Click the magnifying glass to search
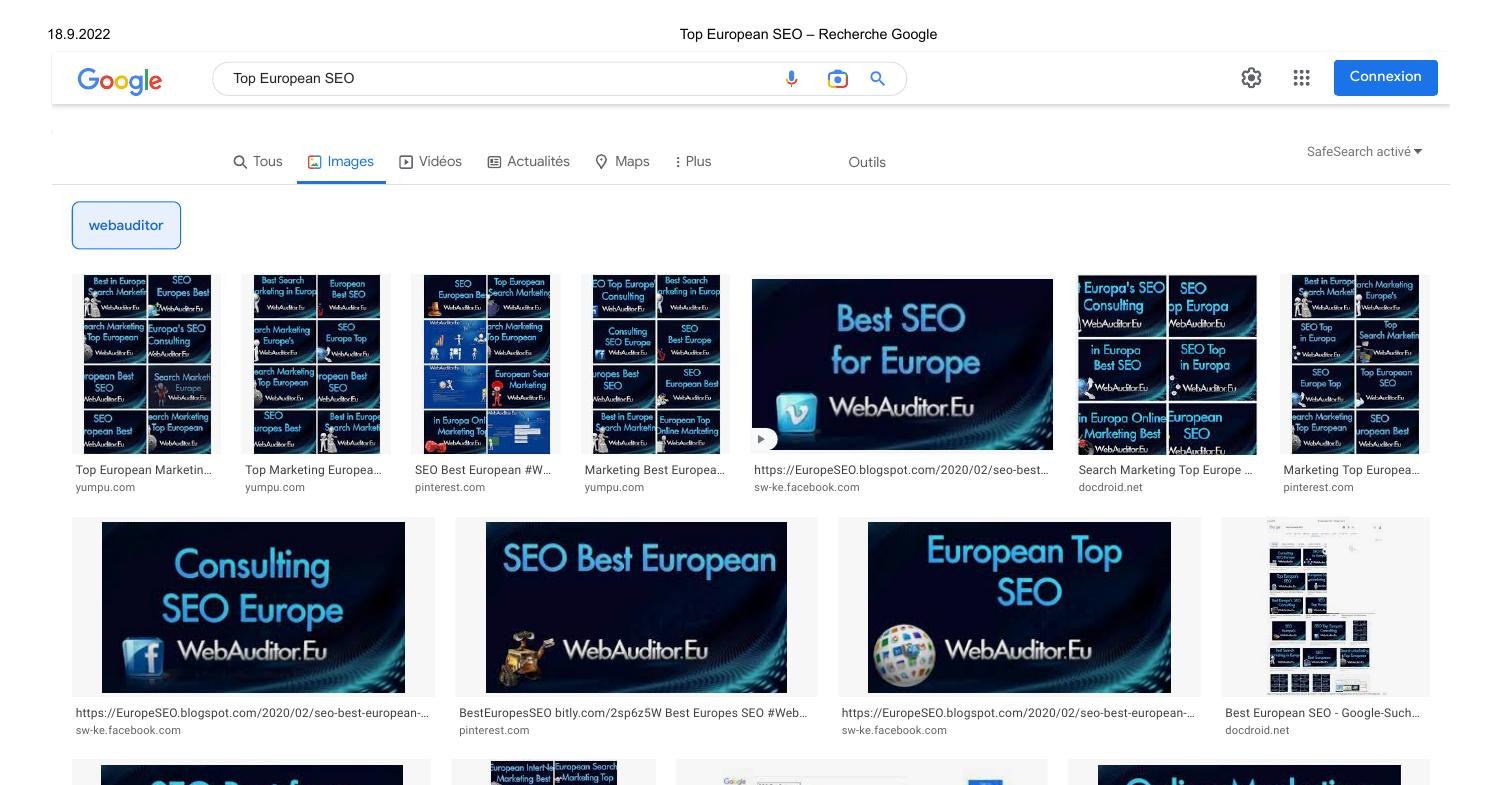 [x=877, y=78]
